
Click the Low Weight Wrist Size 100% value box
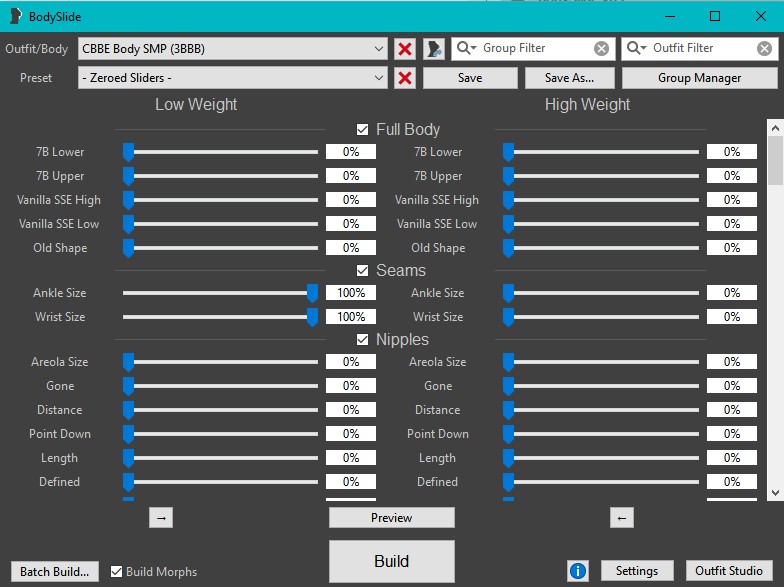pyautogui.click(x=351, y=317)
